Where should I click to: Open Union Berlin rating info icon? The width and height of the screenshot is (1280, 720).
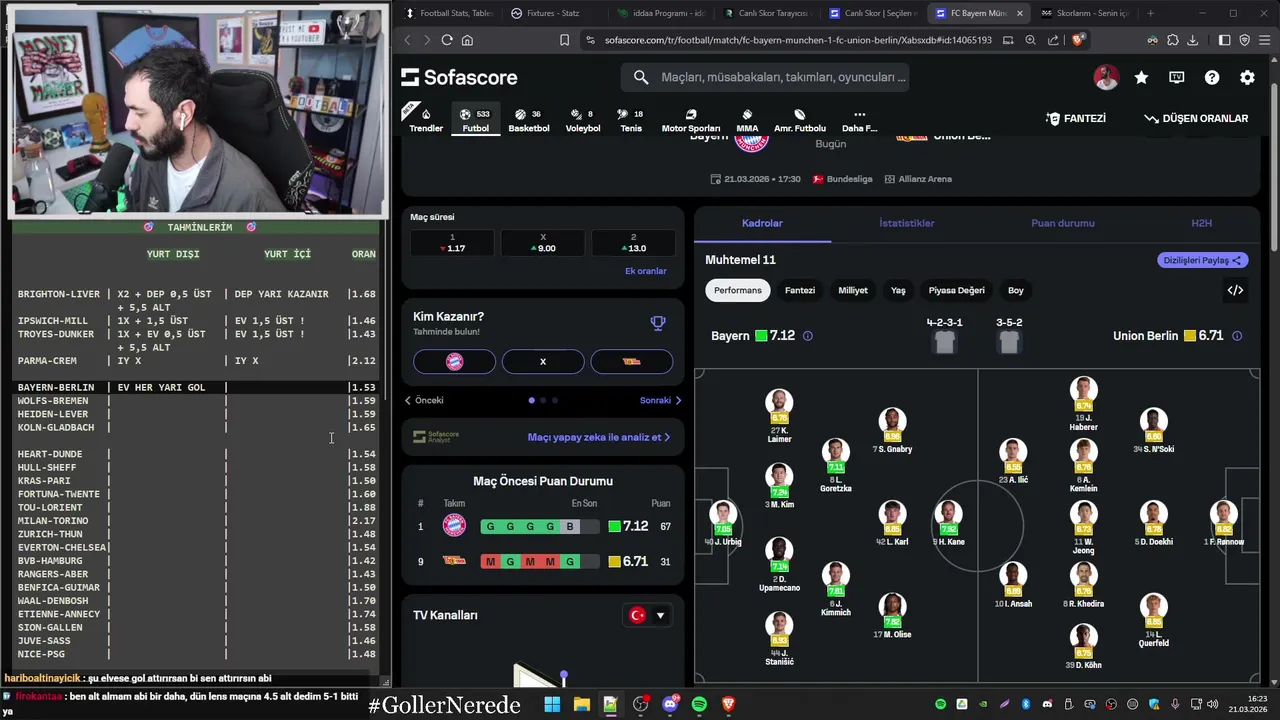pyautogui.click(x=1237, y=336)
